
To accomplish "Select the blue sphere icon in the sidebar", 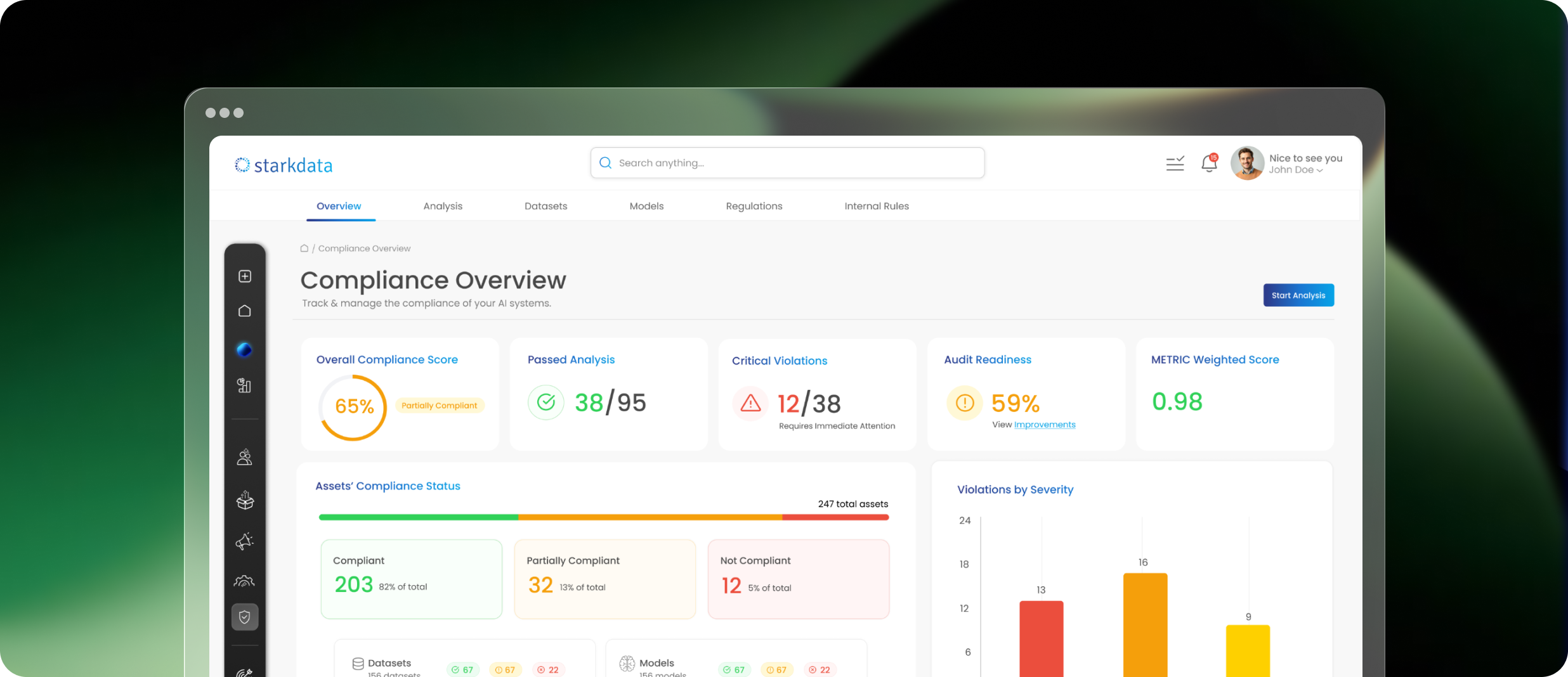I will pyautogui.click(x=244, y=349).
